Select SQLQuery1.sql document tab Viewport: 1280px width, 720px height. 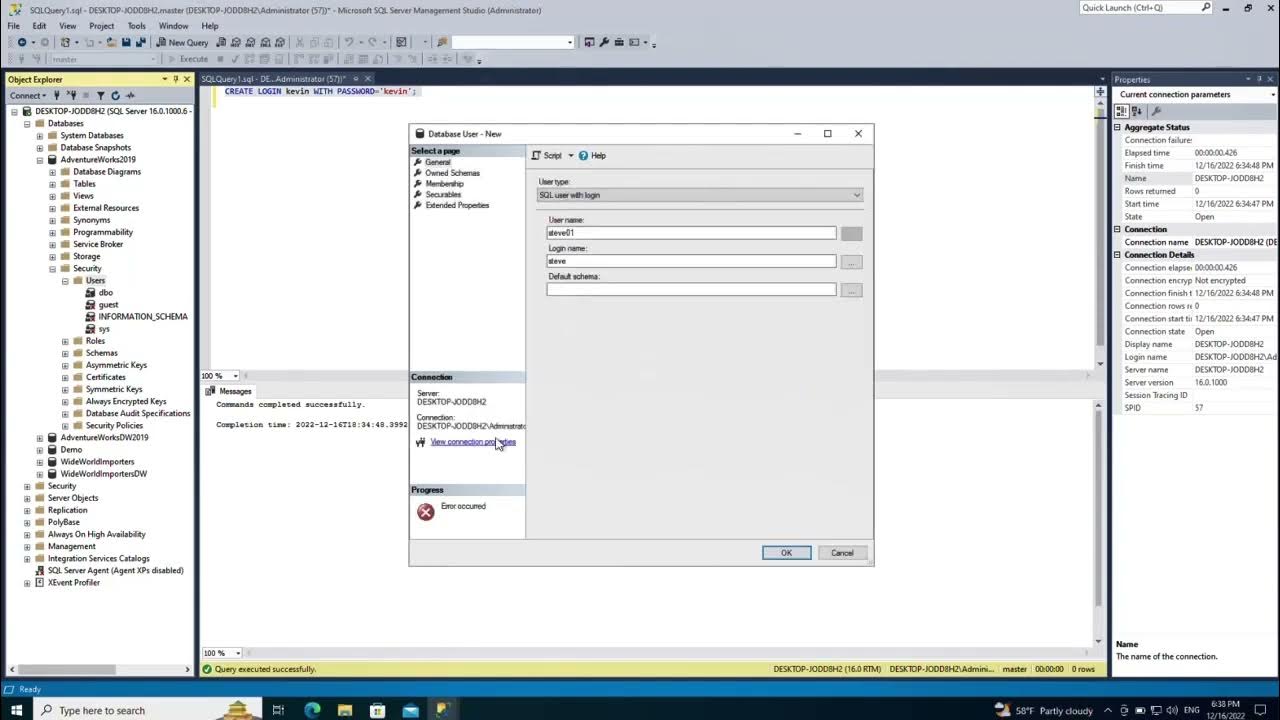pyautogui.click(x=274, y=79)
